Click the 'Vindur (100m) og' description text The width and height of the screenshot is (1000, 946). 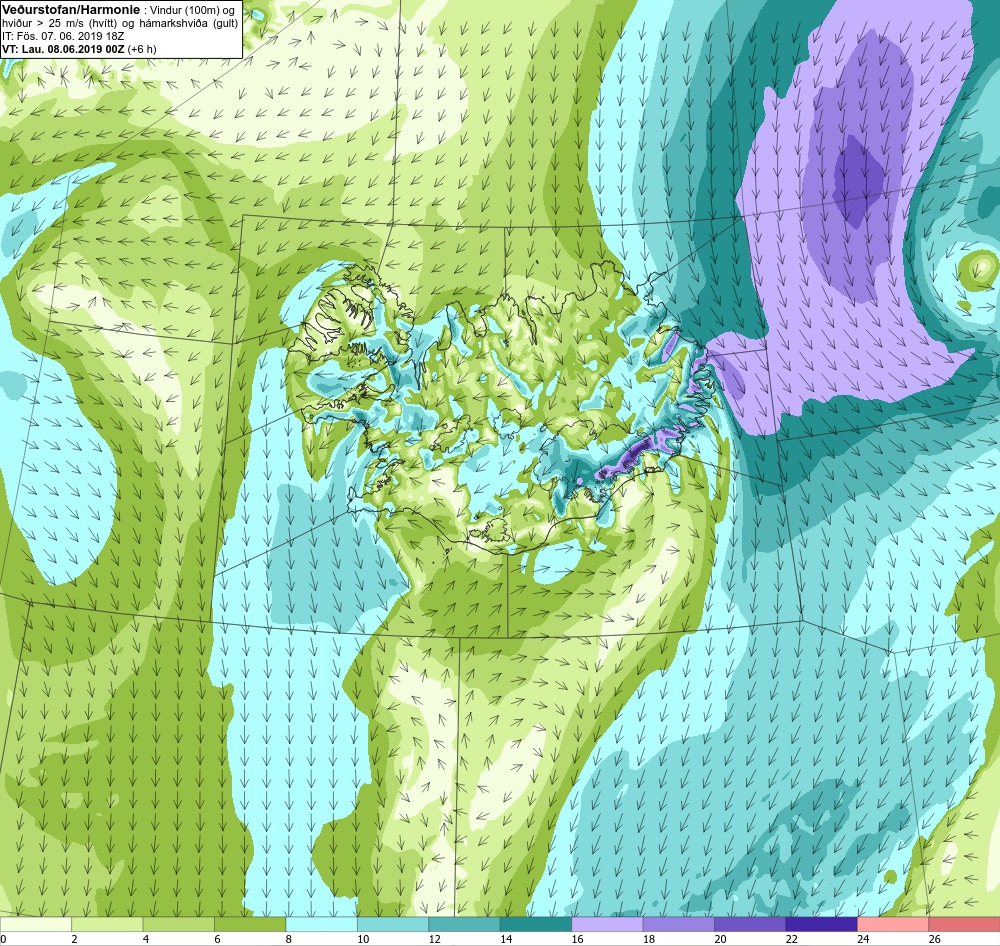pyautogui.click(x=191, y=10)
